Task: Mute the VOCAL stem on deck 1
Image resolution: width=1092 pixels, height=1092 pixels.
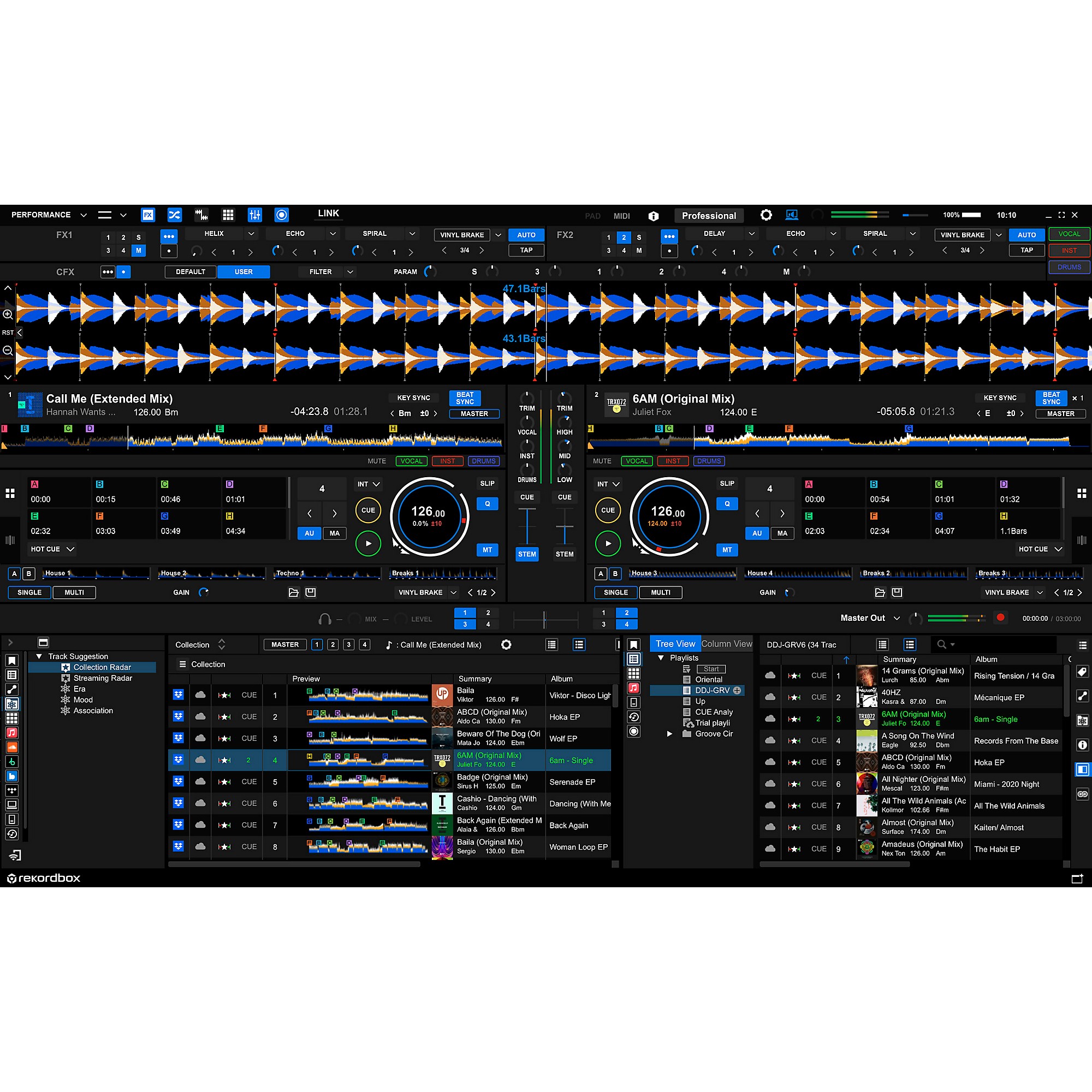Action: tap(411, 461)
